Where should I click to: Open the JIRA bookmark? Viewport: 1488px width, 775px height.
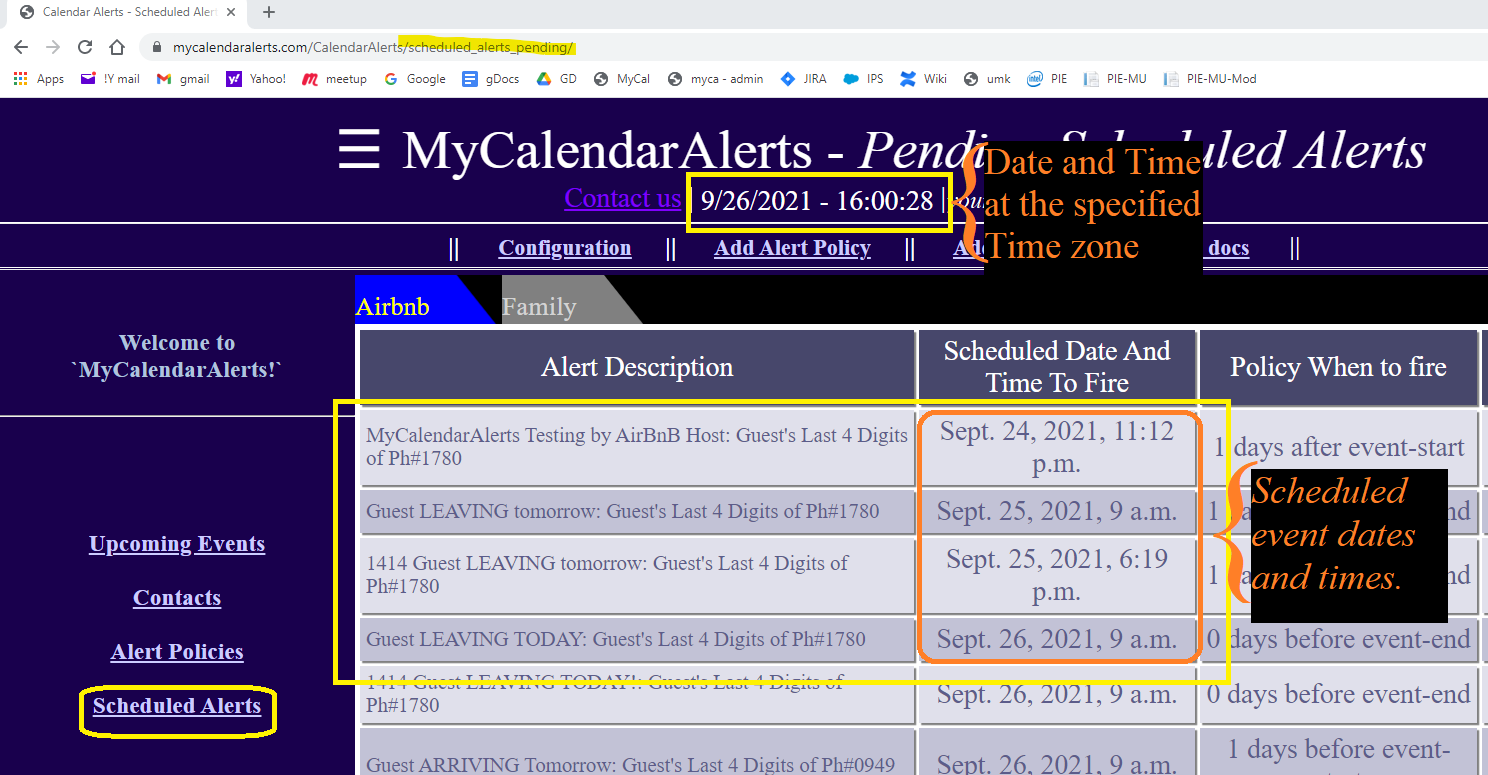pyautogui.click(x=804, y=79)
